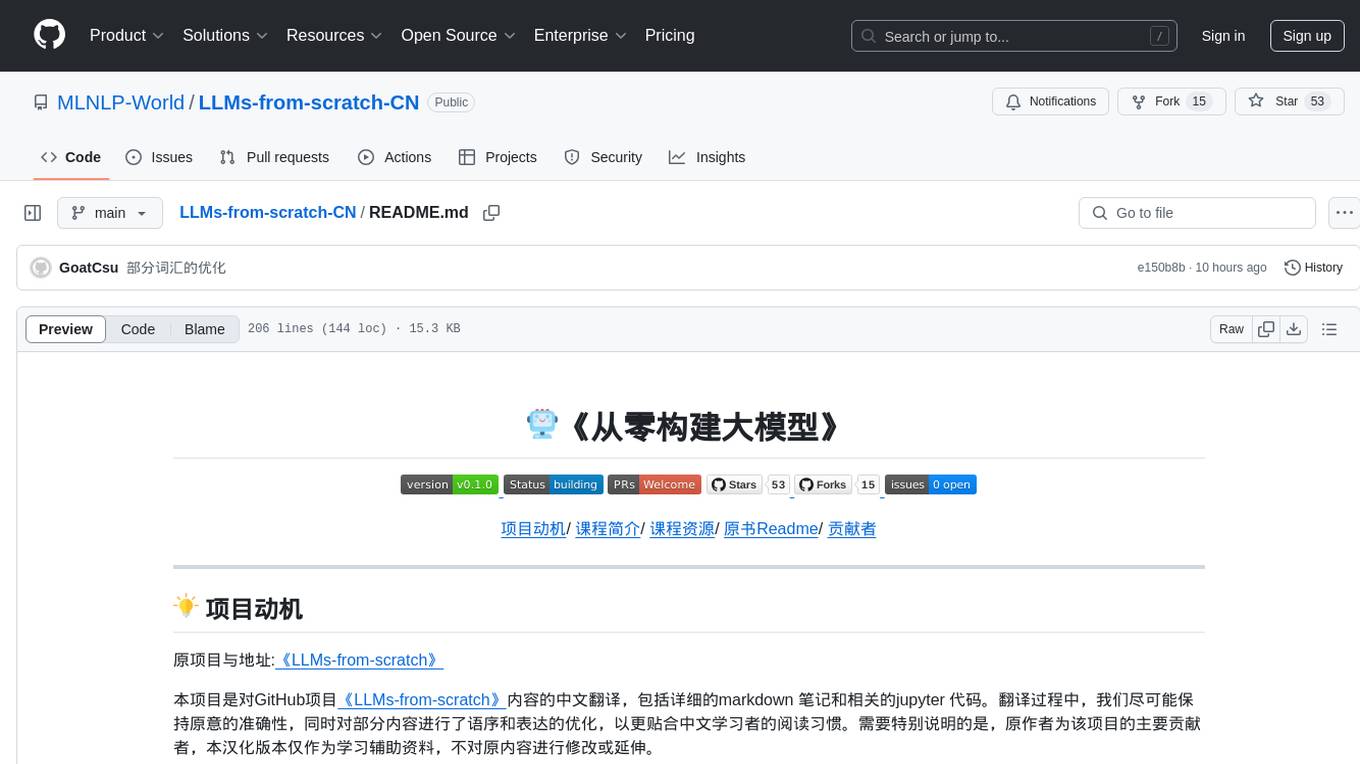Jump to the 原书Readme section link

click(771, 528)
